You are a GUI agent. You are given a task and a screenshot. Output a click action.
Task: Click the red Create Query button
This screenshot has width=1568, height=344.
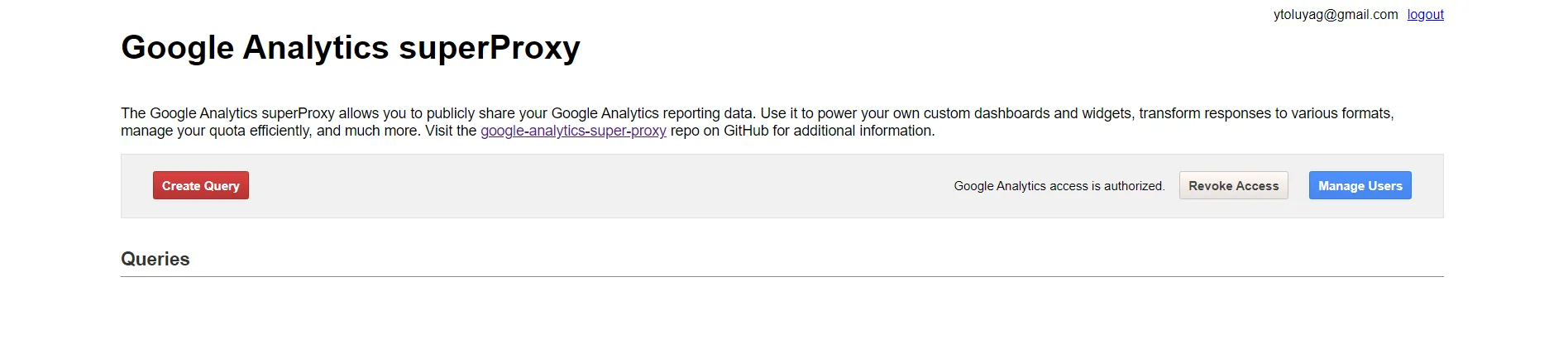tap(201, 185)
